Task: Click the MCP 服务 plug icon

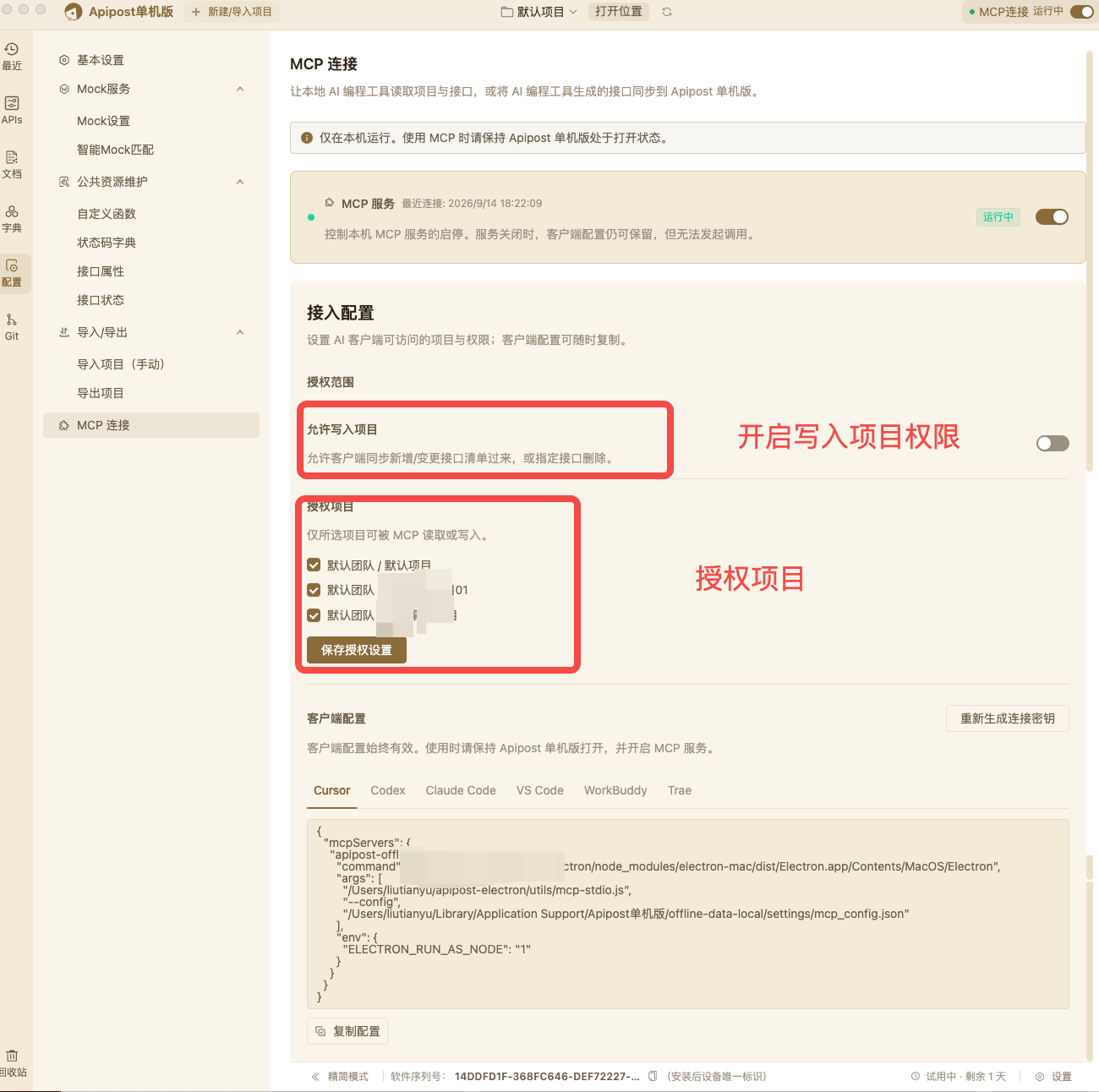Action: (330, 203)
